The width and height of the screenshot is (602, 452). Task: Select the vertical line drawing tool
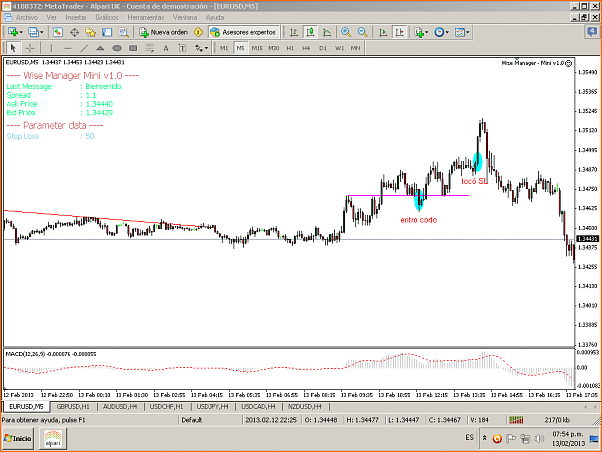pos(51,48)
